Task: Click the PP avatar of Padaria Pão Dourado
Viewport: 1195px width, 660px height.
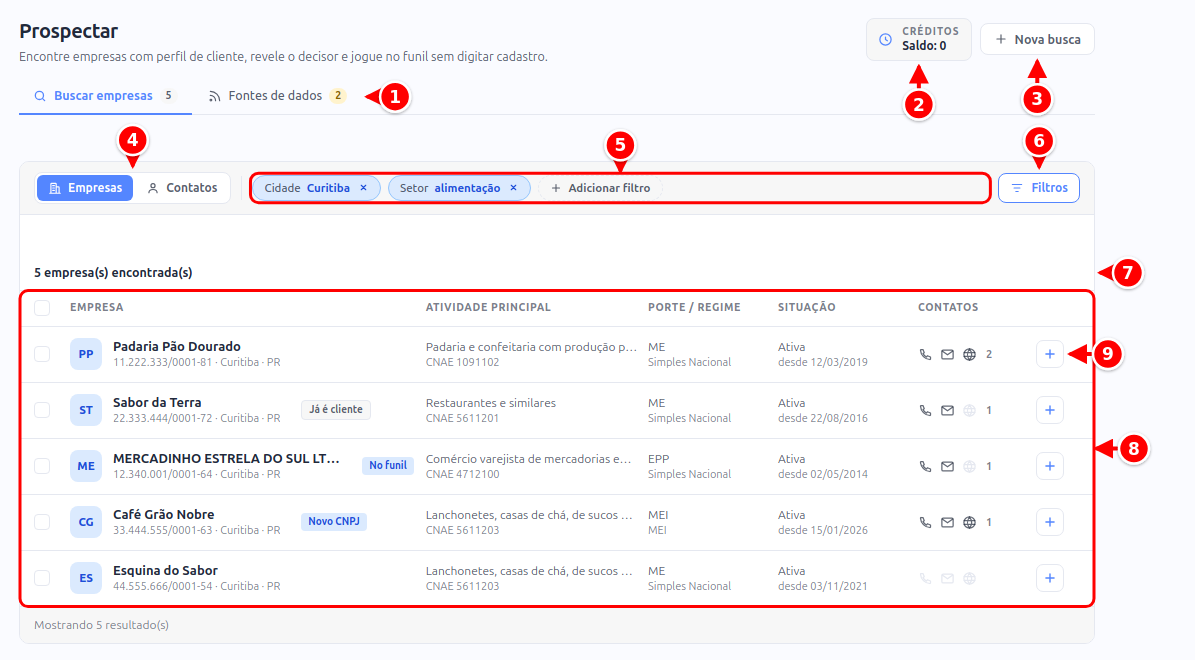Action: 86,354
